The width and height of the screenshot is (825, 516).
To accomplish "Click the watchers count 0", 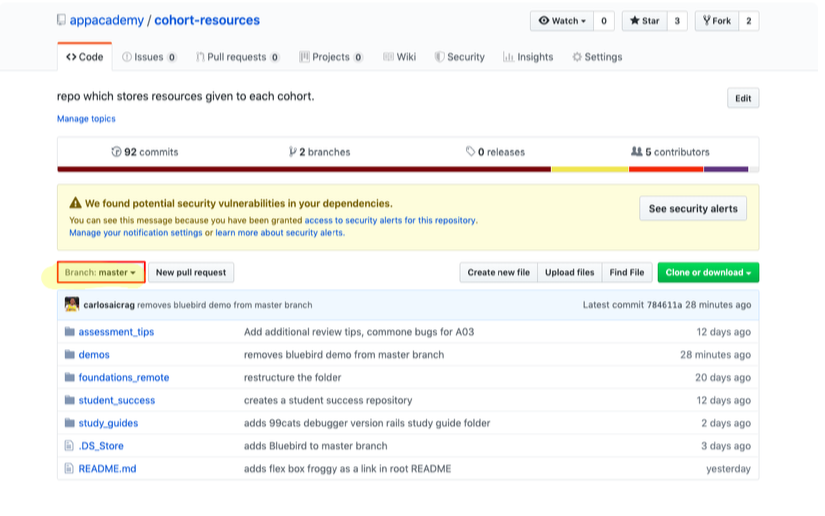I will (604, 21).
